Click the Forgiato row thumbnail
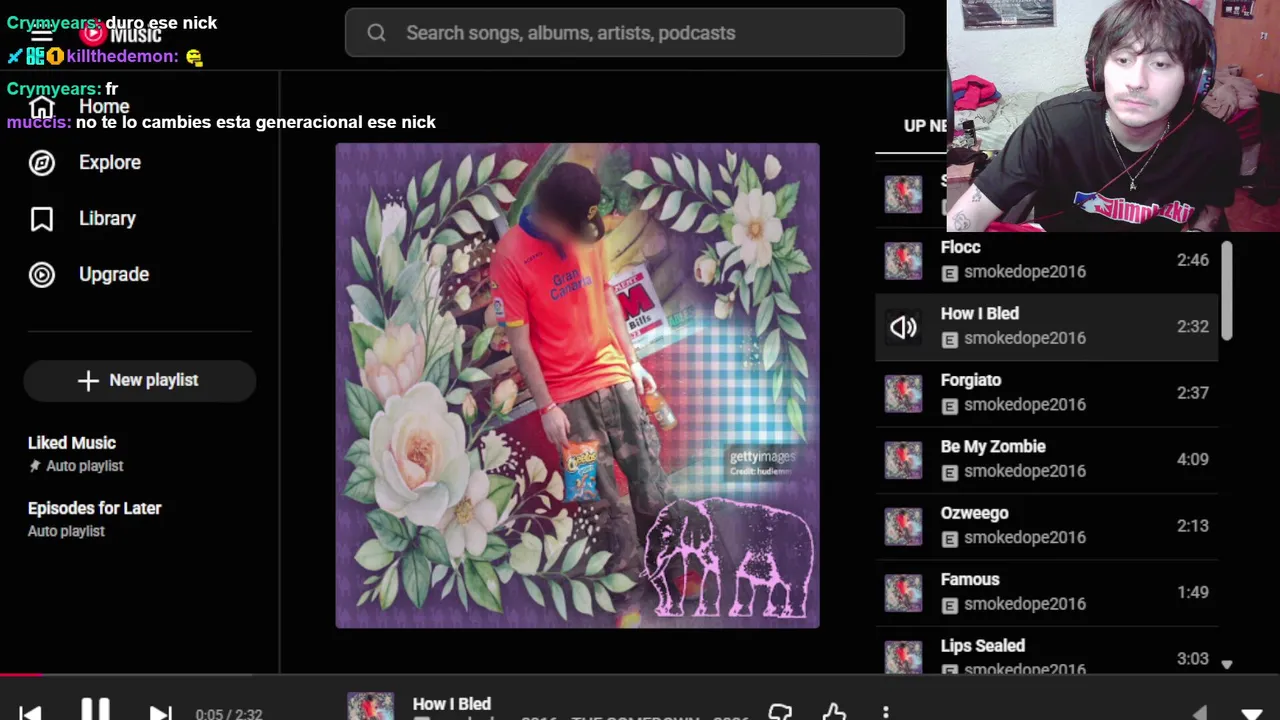The height and width of the screenshot is (720, 1280). click(x=903, y=393)
